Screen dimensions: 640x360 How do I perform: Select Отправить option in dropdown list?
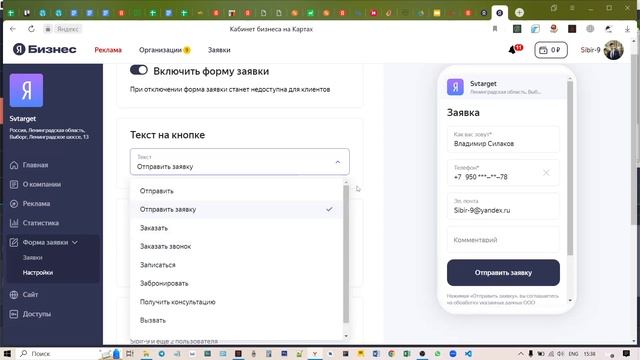point(236,191)
